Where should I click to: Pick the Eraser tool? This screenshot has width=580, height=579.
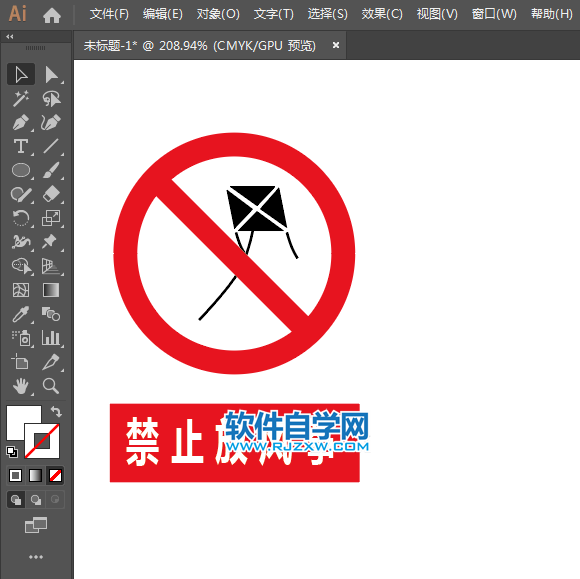[x=51, y=194]
